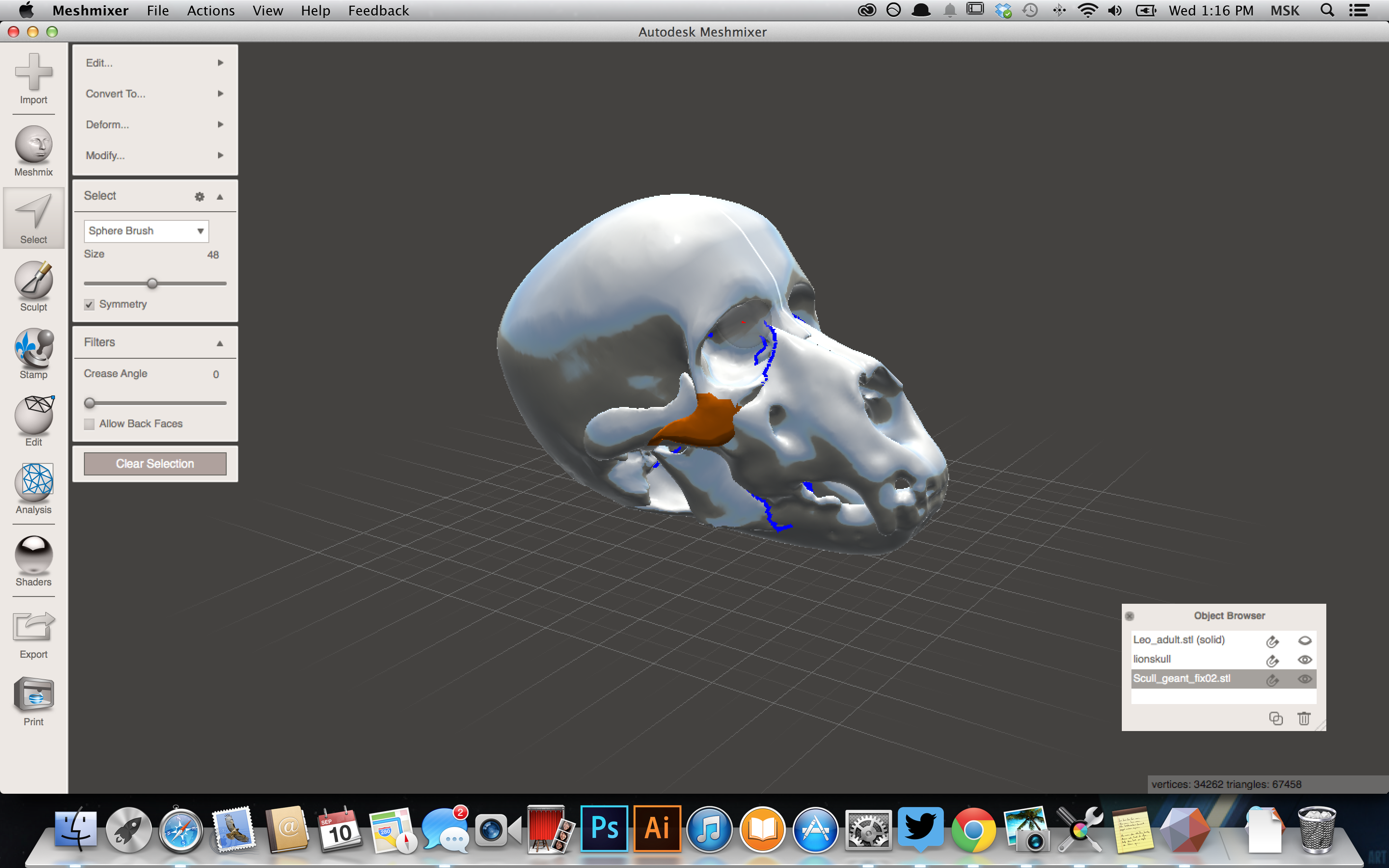The width and height of the screenshot is (1389, 868).
Task: Open the Actions menu
Action: click(x=209, y=11)
